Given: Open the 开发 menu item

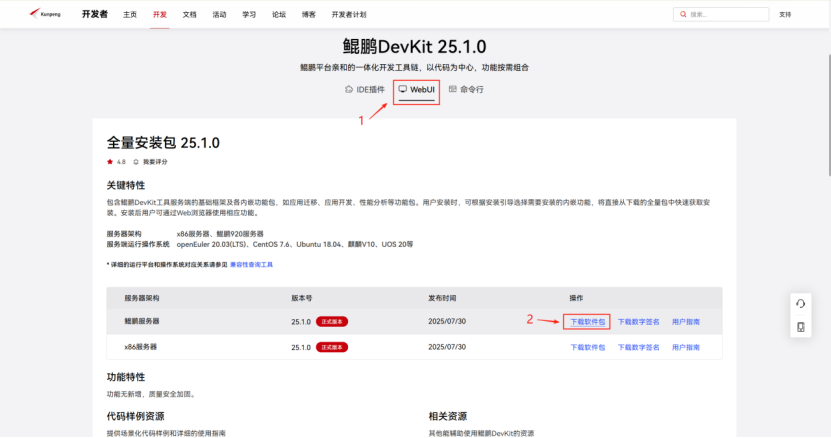Looking at the screenshot, I should tap(160, 14).
